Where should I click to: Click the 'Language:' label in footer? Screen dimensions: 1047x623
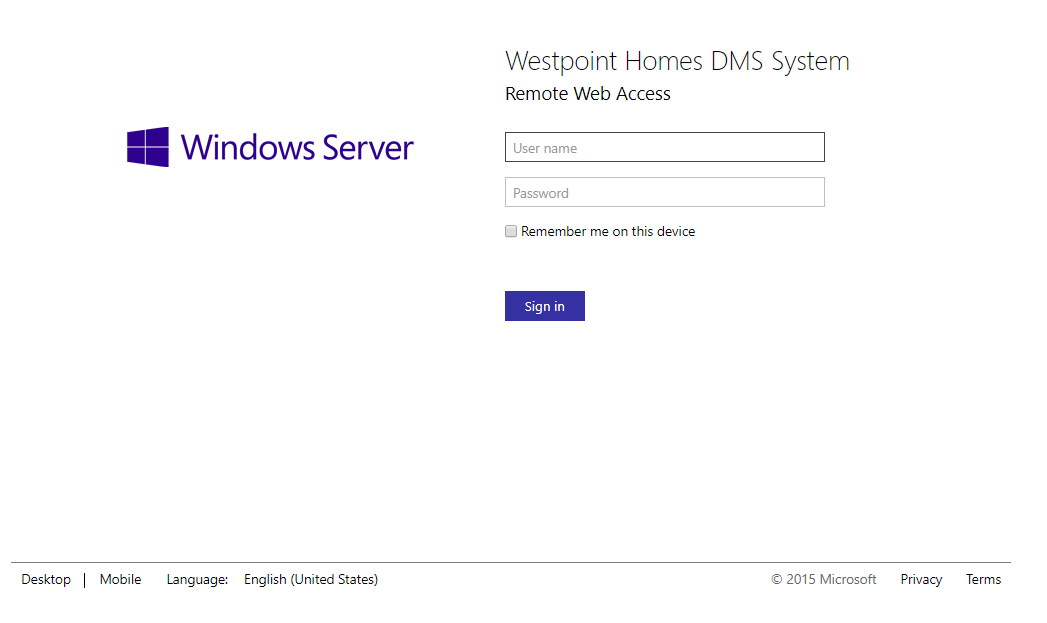[197, 579]
